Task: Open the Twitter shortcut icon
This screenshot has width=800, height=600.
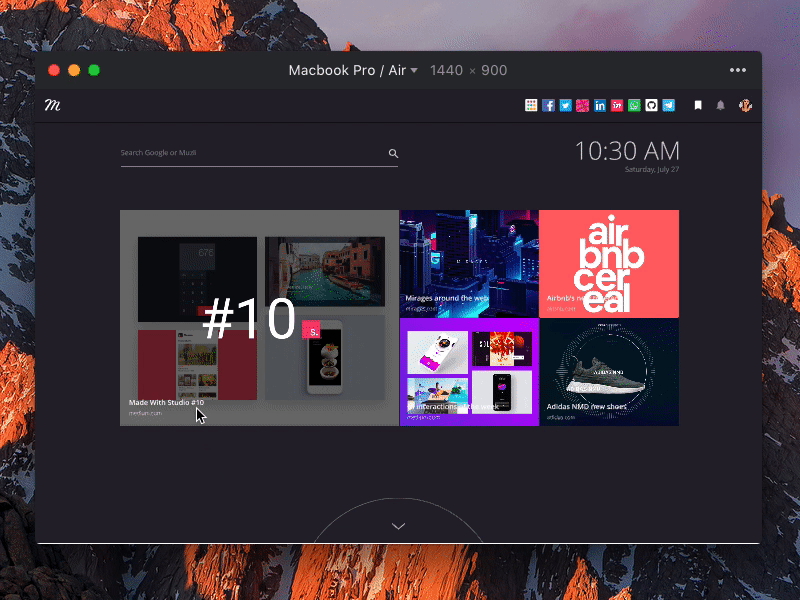Action: (565, 104)
